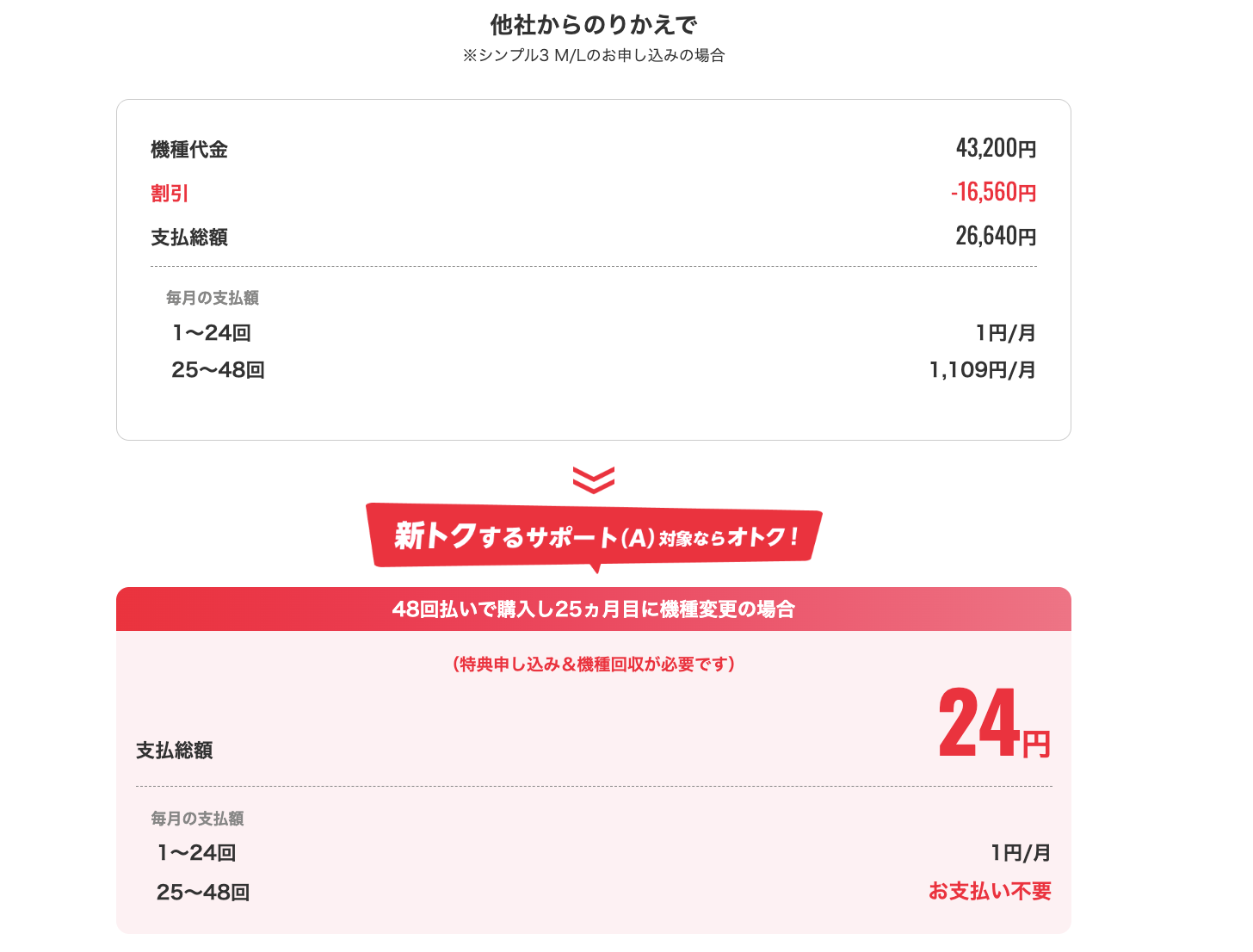Click the -16,560円 discount amount
This screenshot has width=1253, height=952.
pos(993,192)
